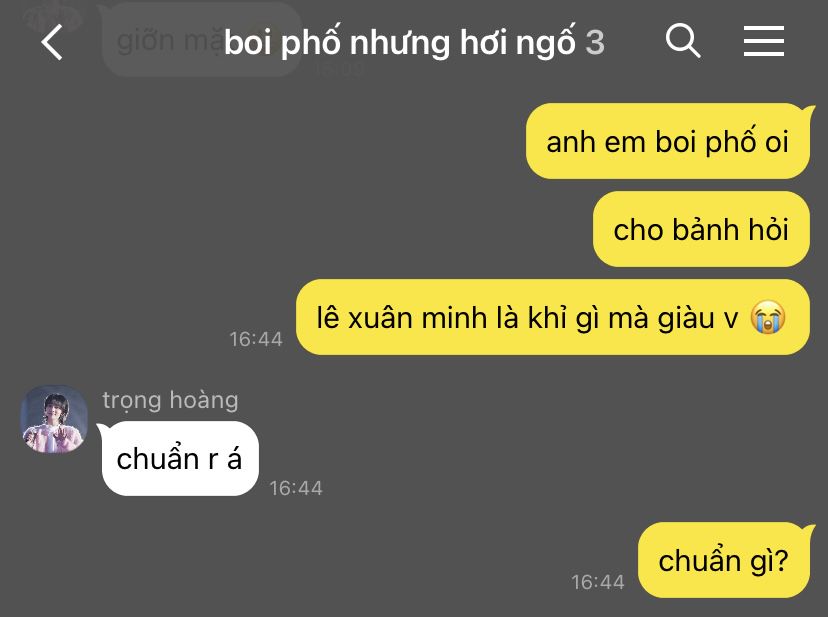Tap the 16:44 time beside chuẩn r á
The height and width of the screenshot is (617, 828).
pos(296,488)
